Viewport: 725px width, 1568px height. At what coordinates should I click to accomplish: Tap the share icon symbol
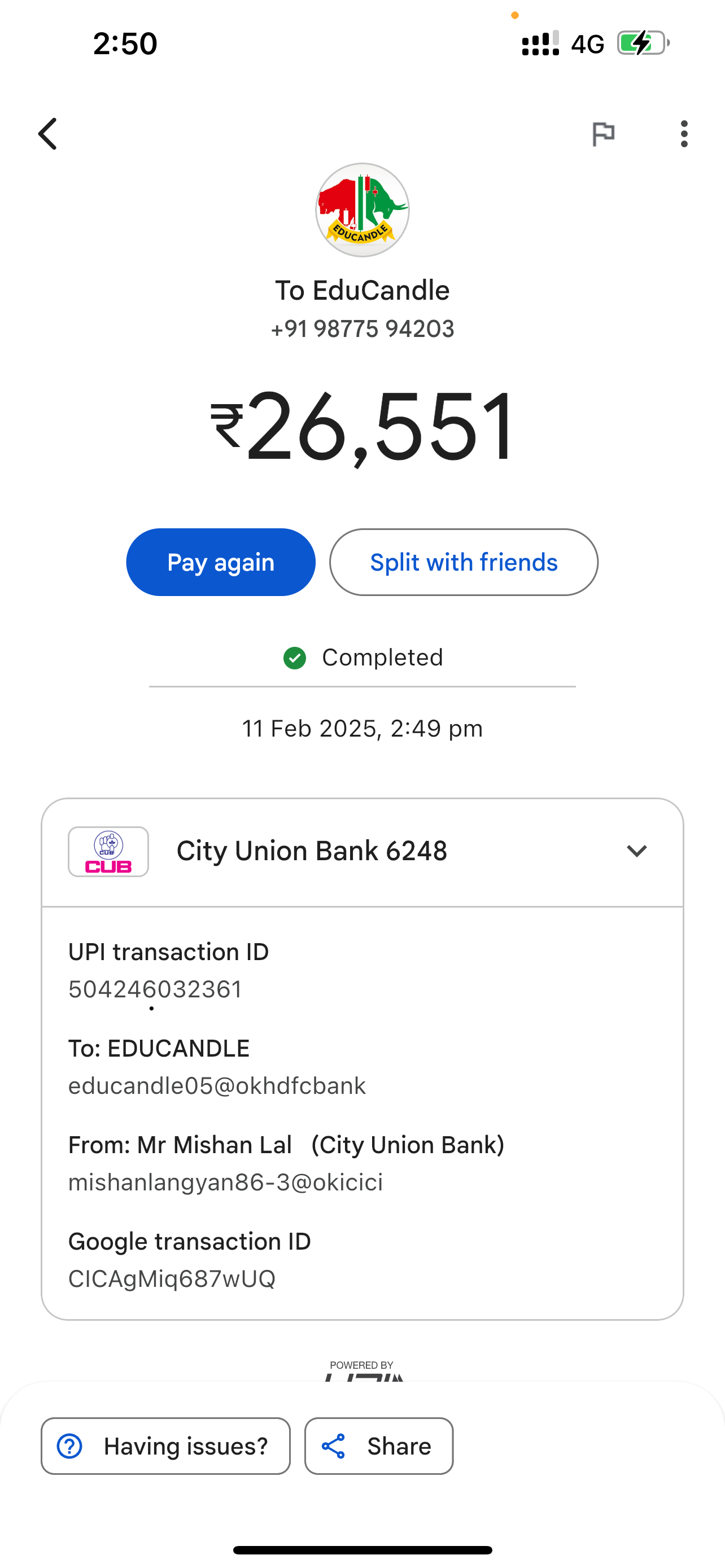pos(334,1446)
